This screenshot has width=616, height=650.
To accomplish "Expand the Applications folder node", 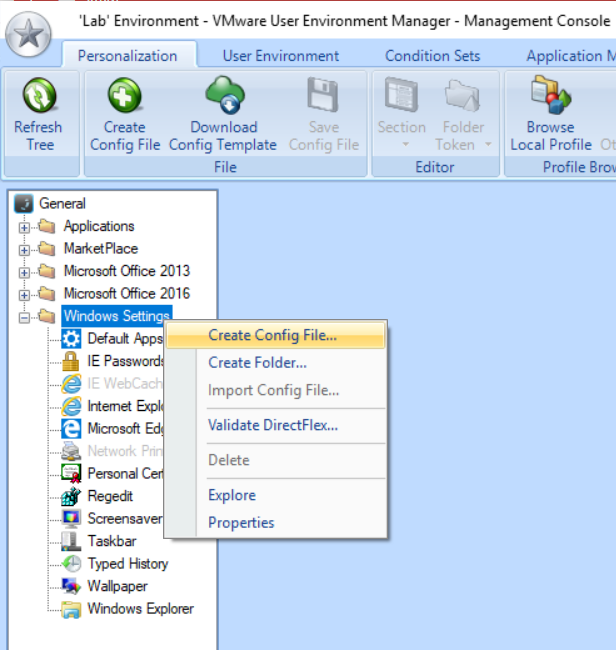I will click(x=24, y=228).
